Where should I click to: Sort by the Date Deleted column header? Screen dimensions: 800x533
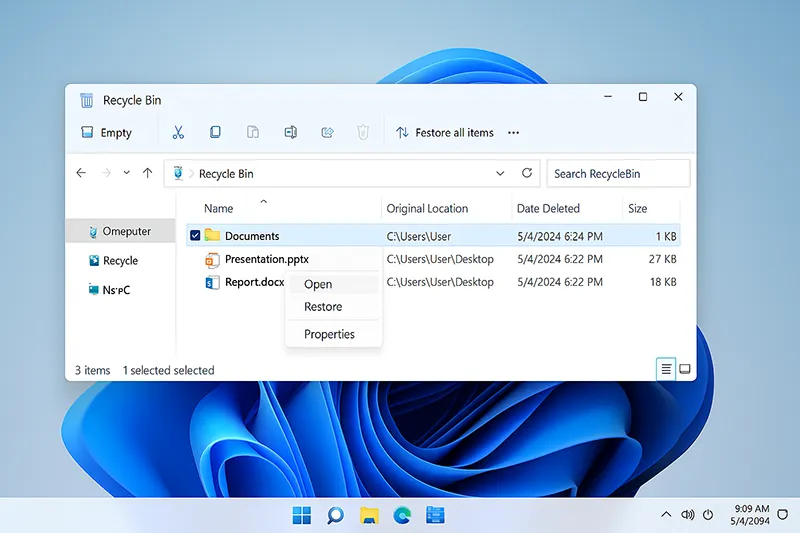click(548, 208)
